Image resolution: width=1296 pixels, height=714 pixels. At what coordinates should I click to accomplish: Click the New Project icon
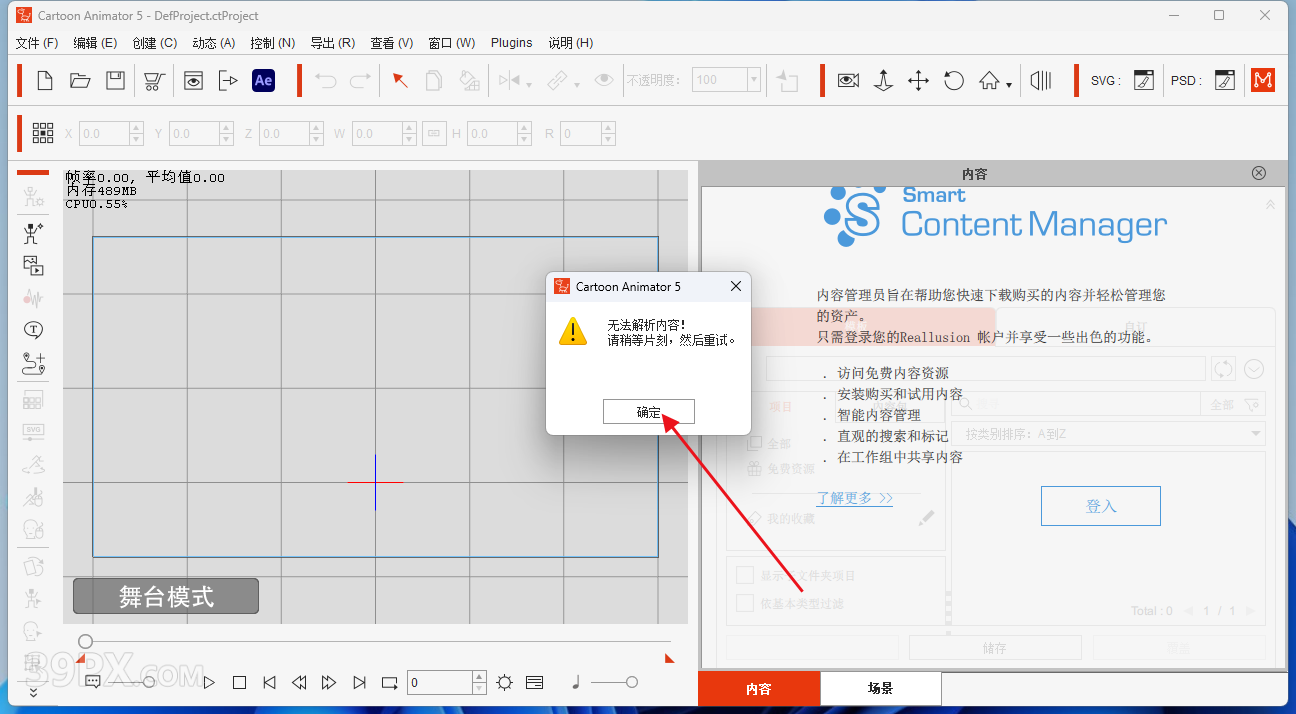click(45, 81)
